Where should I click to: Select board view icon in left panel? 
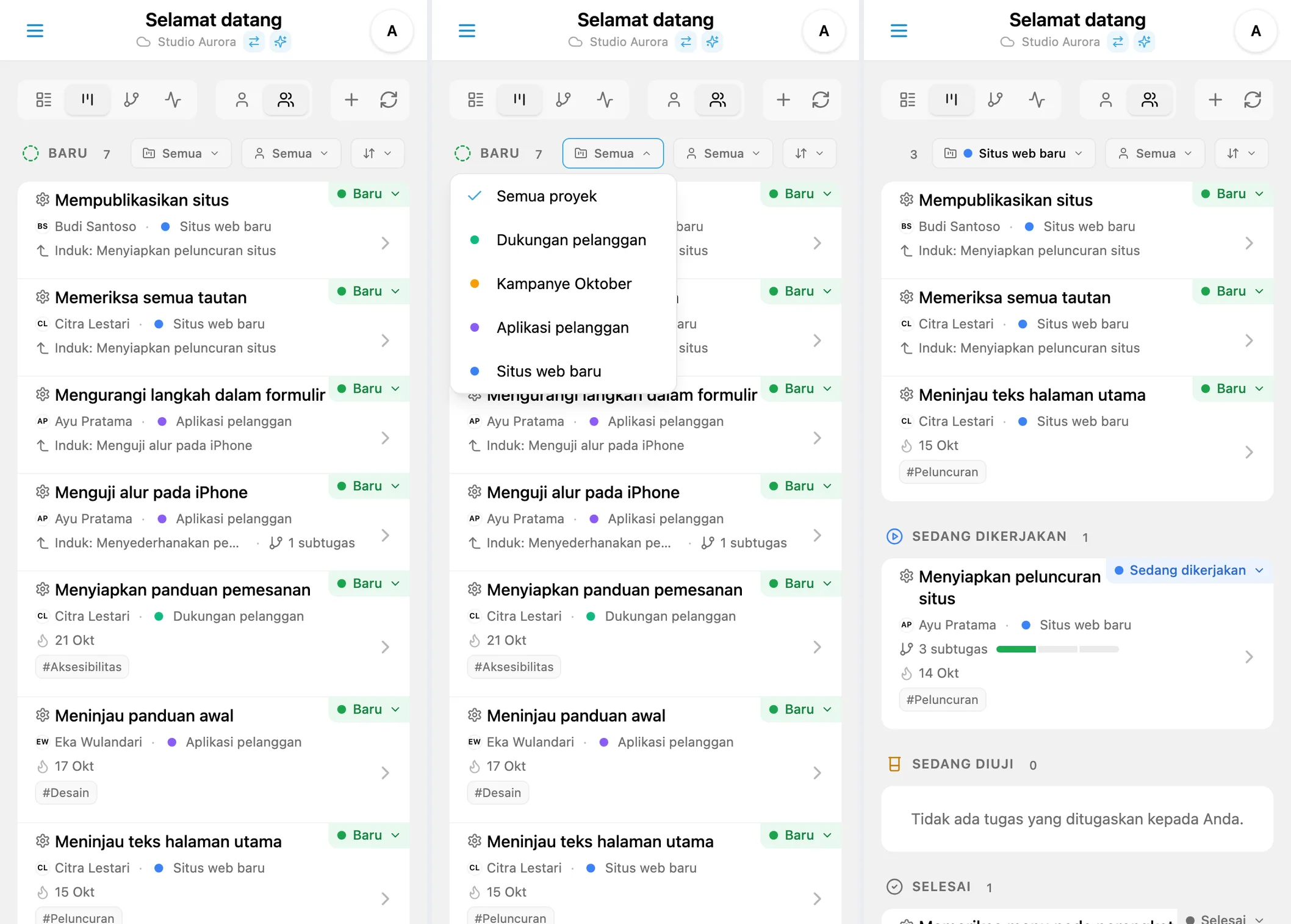pos(88,99)
